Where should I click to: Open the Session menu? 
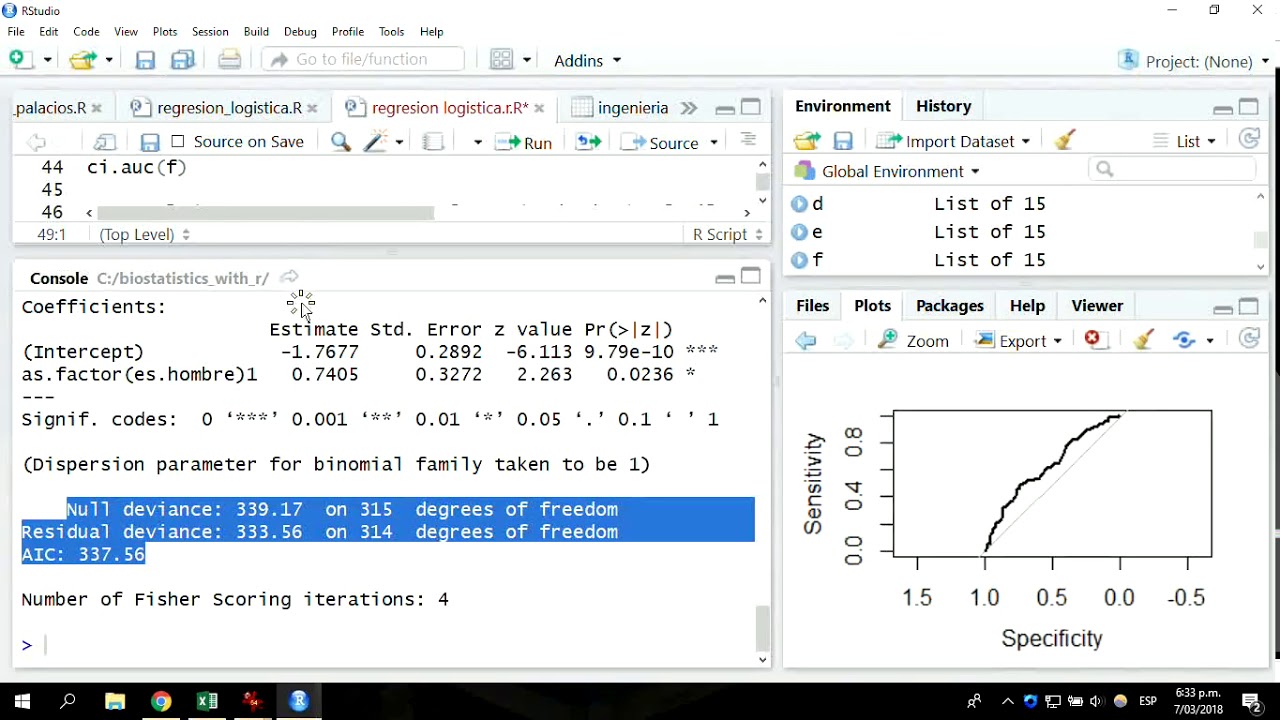[210, 32]
